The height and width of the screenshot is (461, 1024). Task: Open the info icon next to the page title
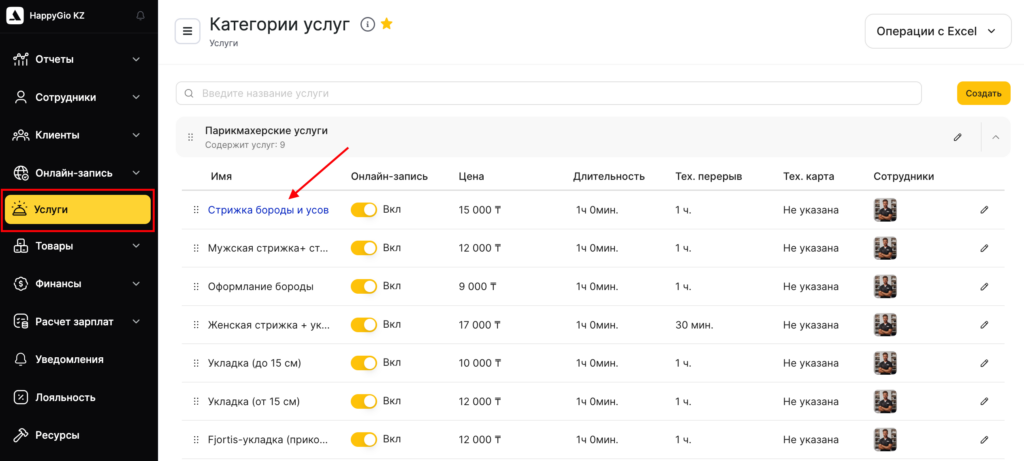[367, 25]
